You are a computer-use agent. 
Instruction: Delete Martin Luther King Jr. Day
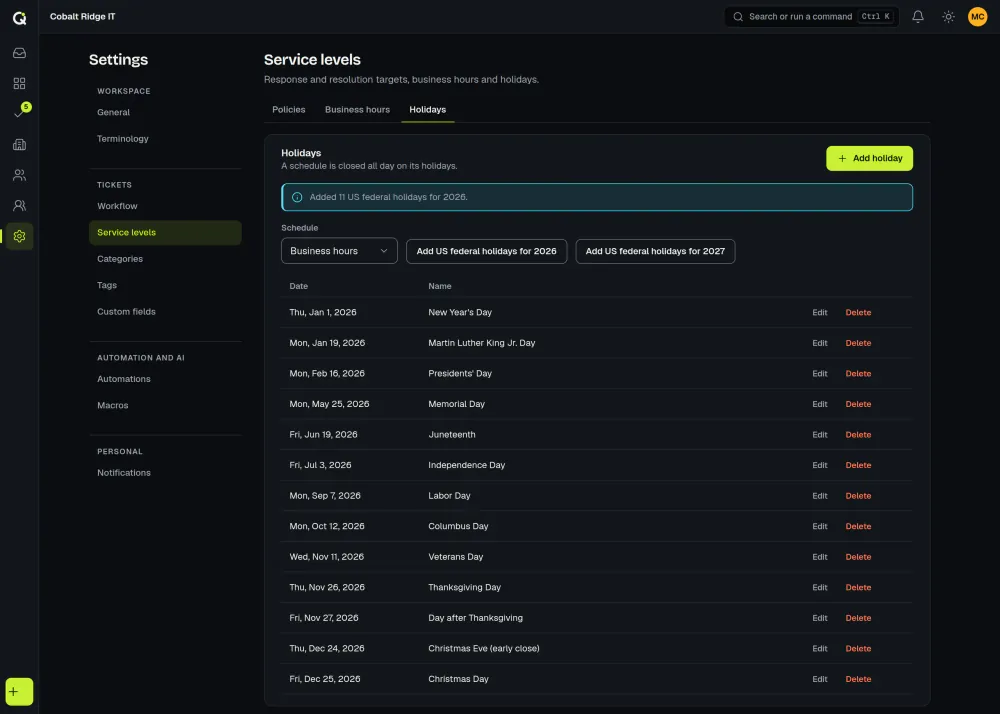858,343
